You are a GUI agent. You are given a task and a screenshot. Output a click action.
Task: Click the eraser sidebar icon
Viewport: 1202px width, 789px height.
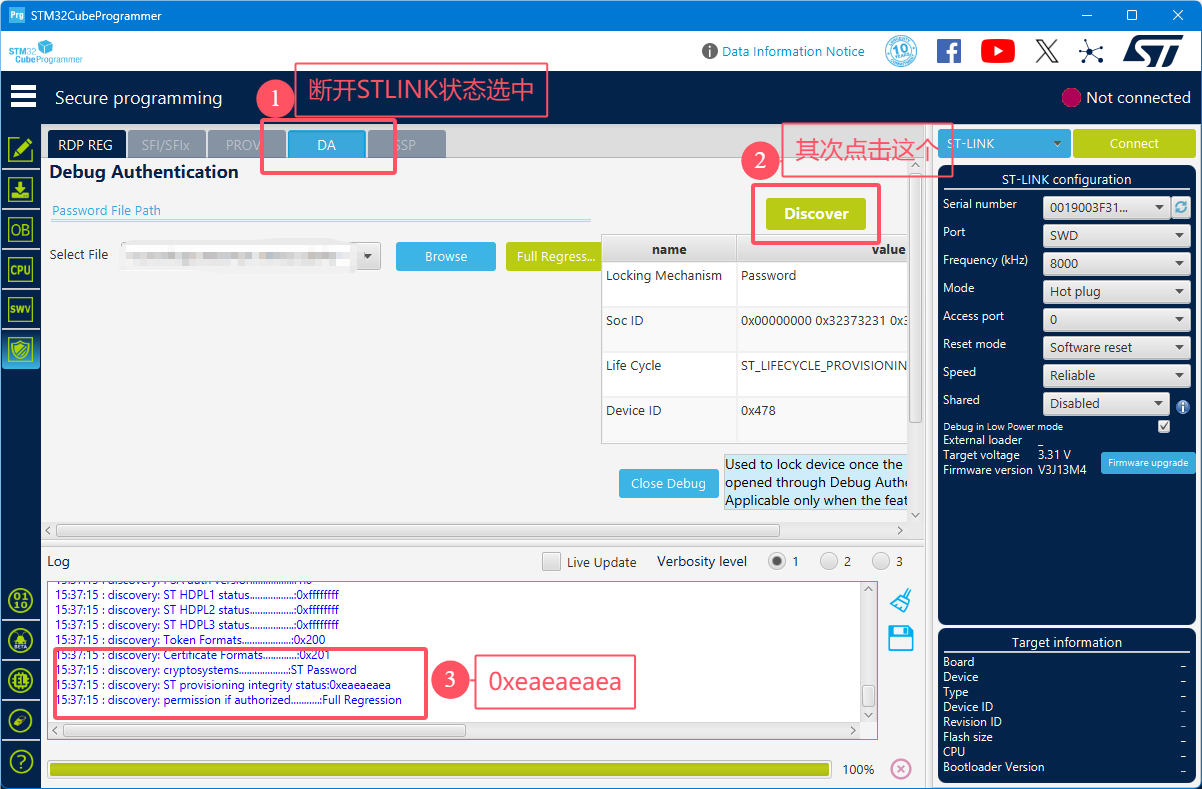pos(20,720)
